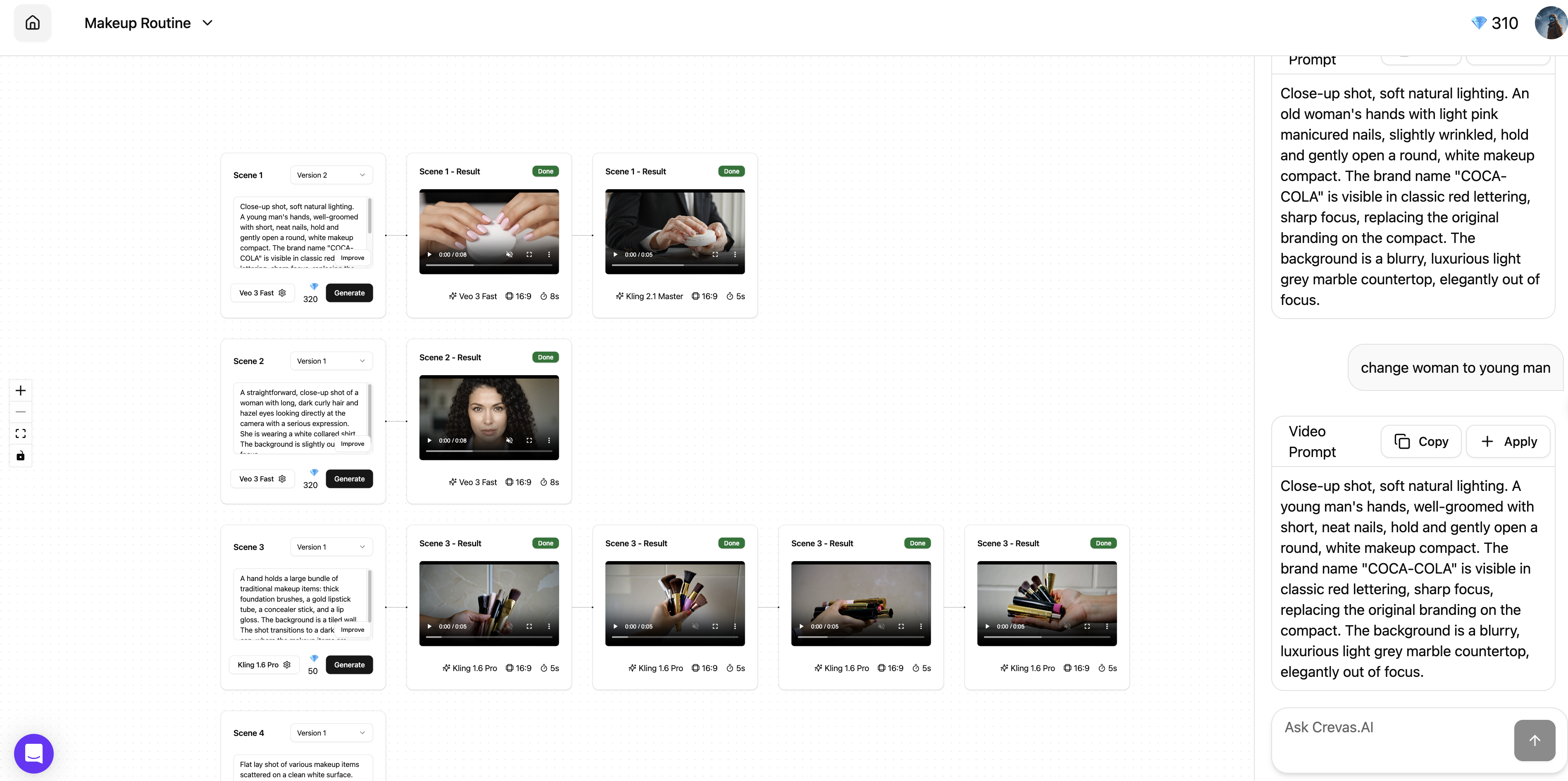Image resolution: width=1568 pixels, height=781 pixels.
Task: Open more options on second Scene 3 result
Action: [735, 626]
